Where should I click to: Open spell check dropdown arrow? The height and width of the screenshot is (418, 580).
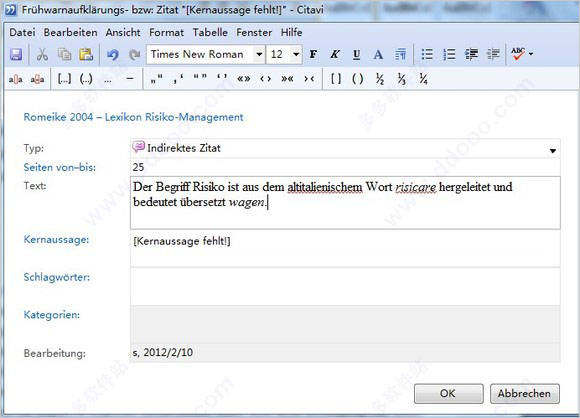click(531, 54)
